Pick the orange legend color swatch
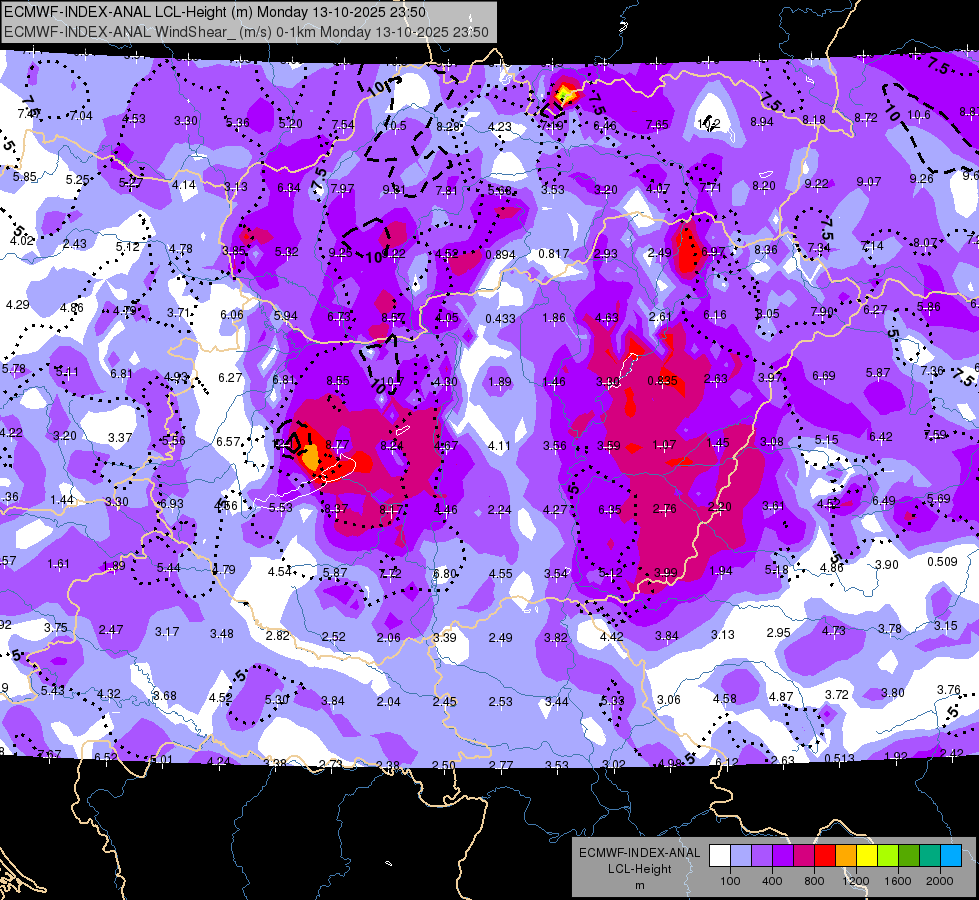979x900 pixels. [x=845, y=855]
